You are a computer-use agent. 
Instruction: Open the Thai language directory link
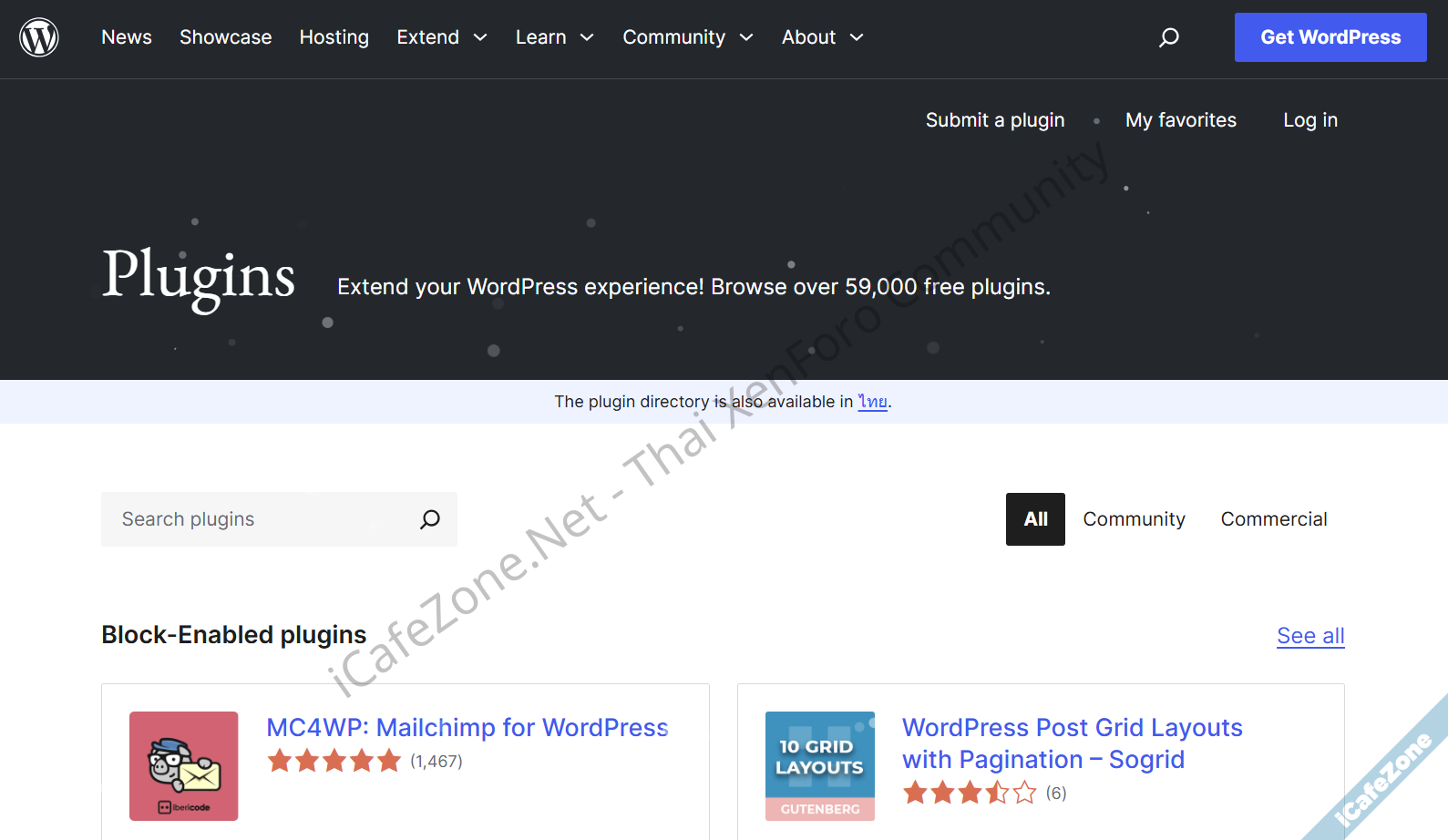[x=872, y=402]
